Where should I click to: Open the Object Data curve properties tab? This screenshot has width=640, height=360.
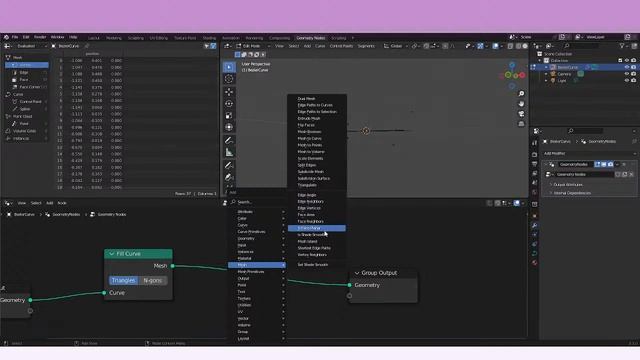(x=535, y=253)
